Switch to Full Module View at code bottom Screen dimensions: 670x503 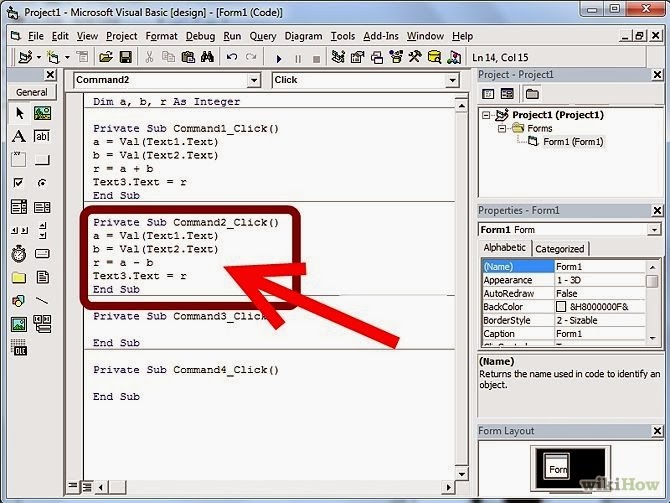click(x=87, y=486)
